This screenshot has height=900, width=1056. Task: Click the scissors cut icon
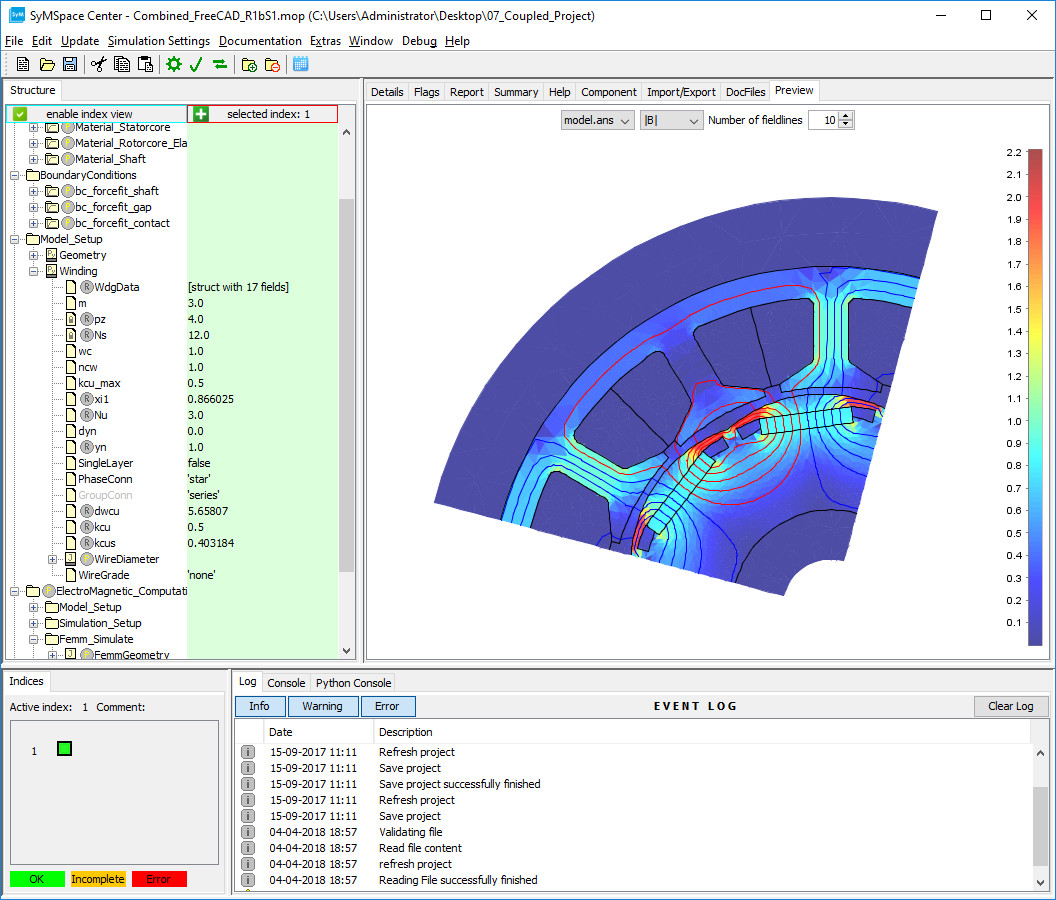click(x=98, y=64)
